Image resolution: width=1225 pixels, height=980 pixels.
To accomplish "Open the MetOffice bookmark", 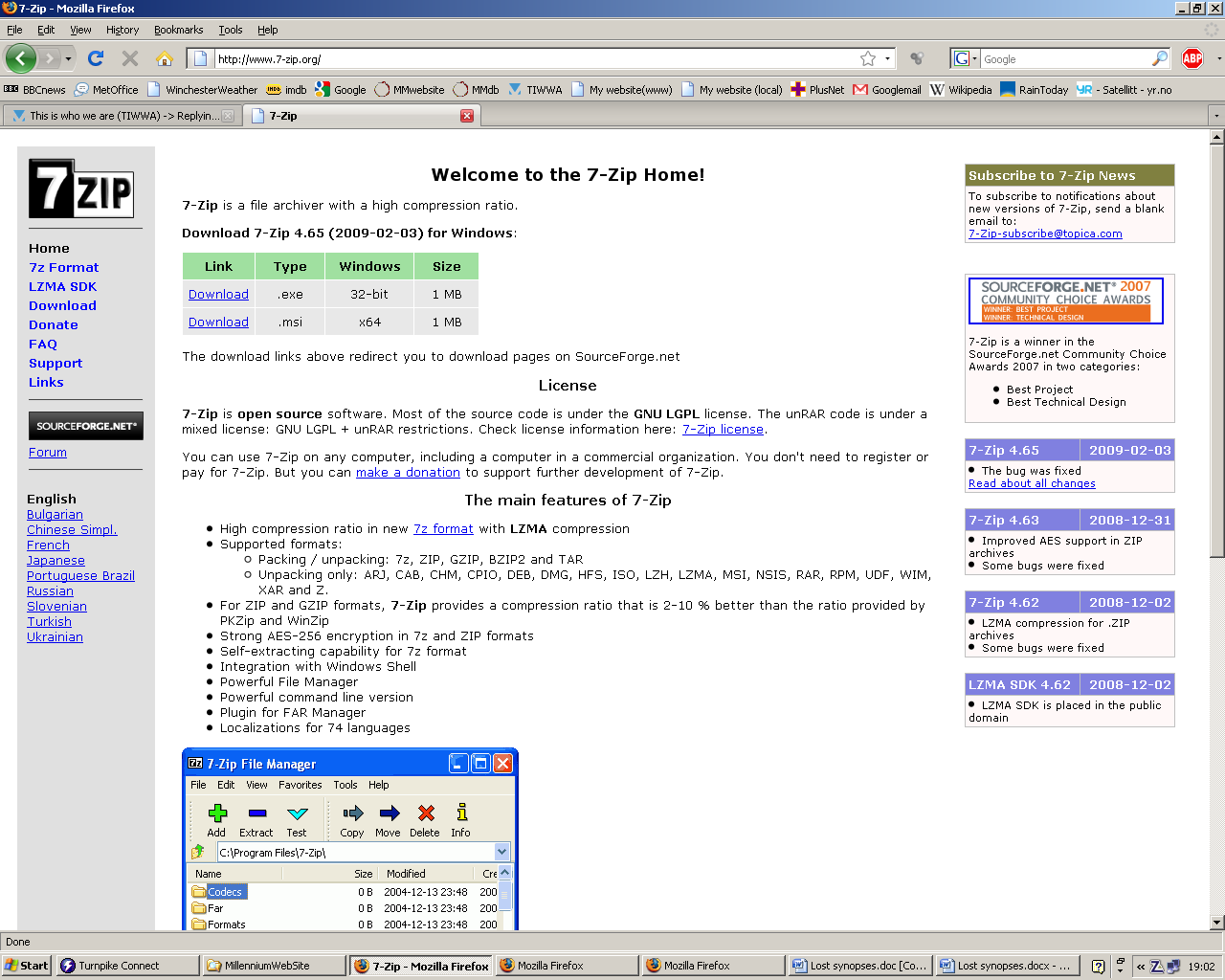I will [x=106, y=90].
